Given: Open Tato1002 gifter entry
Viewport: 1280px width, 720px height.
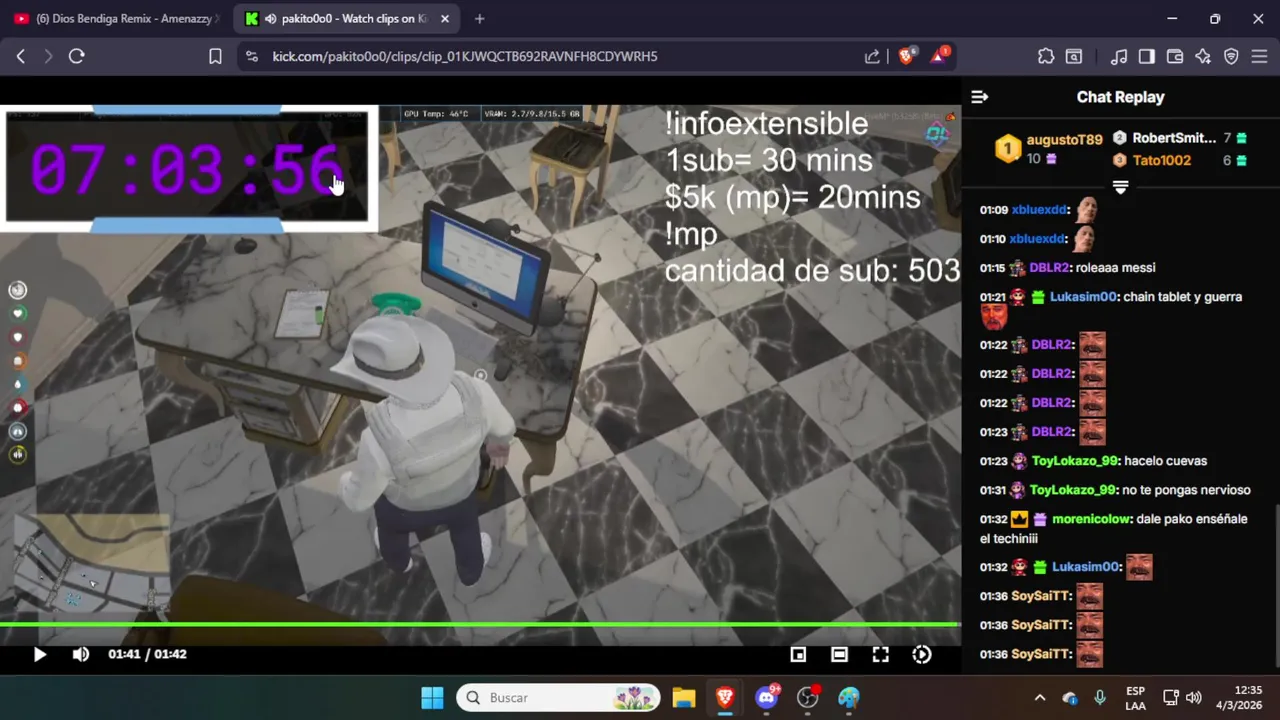Looking at the screenshot, I should [x=1180, y=160].
